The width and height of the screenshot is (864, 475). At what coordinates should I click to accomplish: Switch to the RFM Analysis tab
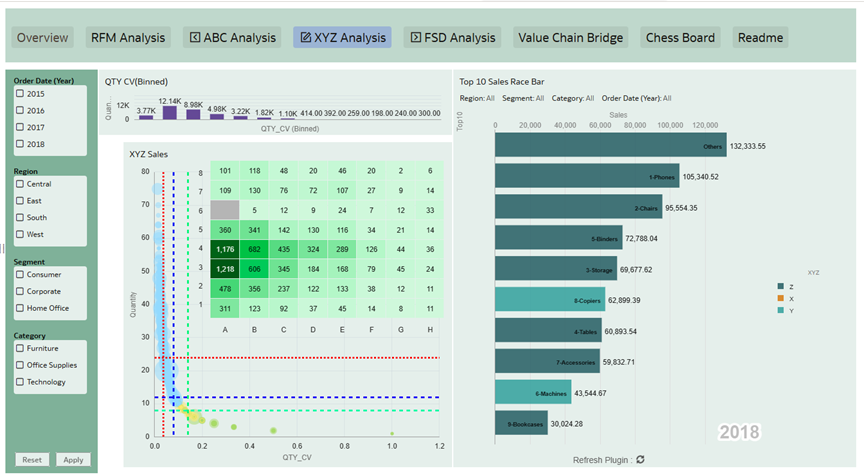(128, 37)
